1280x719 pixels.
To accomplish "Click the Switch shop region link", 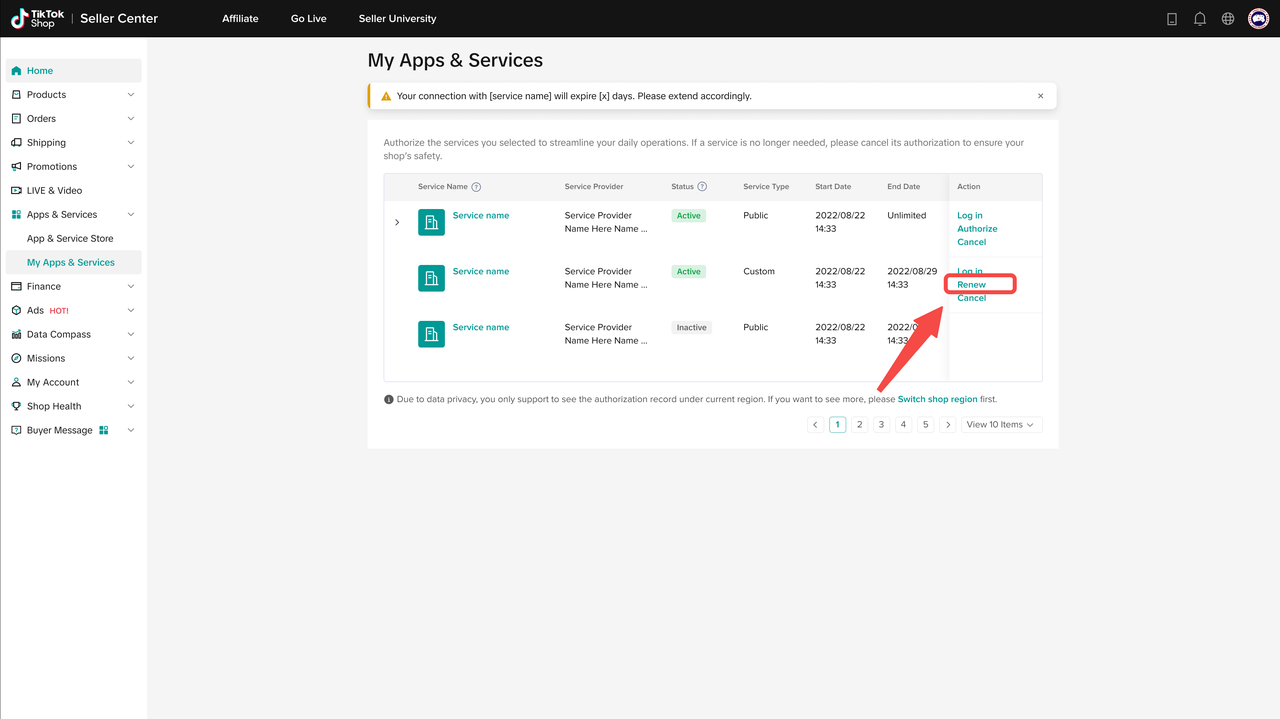I will pos(937,399).
